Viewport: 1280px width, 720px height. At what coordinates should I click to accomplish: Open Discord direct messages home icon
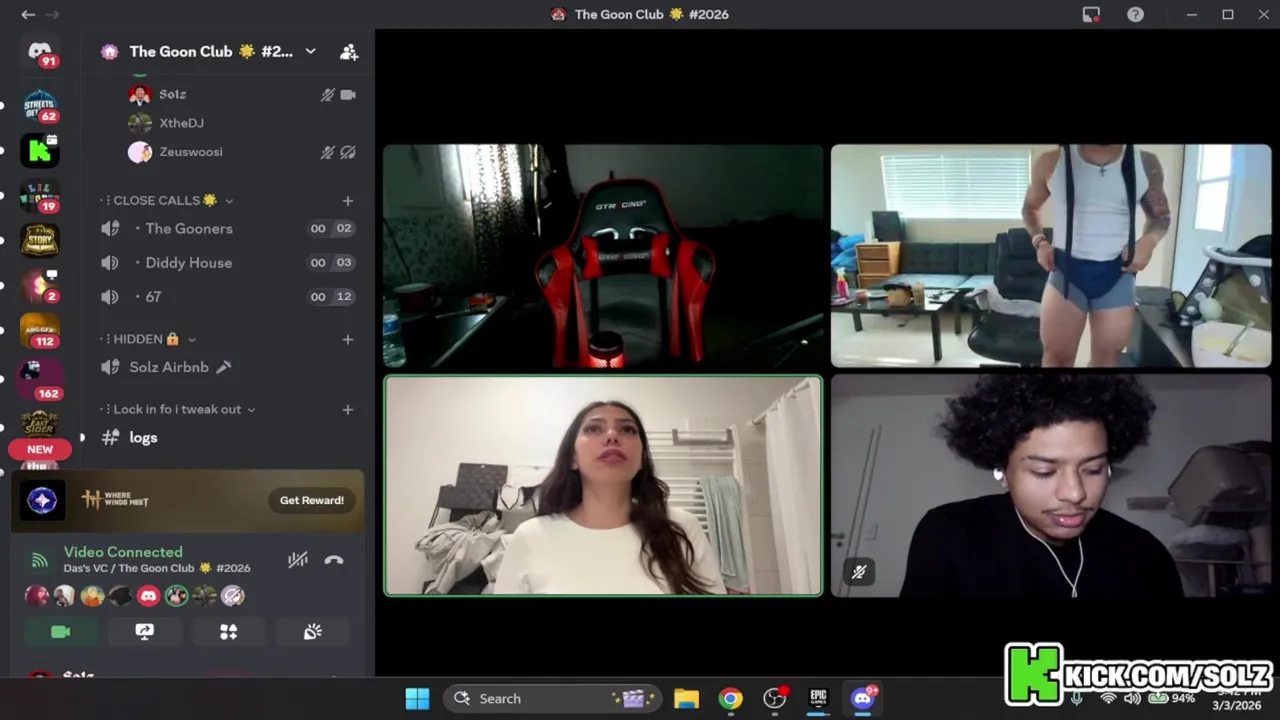pos(40,52)
